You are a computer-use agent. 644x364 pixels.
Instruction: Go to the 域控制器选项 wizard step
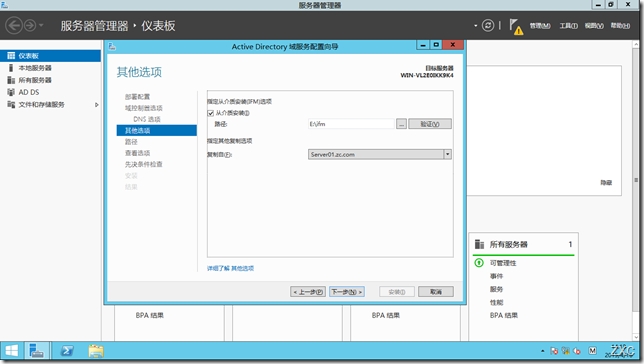coord(143,108)
